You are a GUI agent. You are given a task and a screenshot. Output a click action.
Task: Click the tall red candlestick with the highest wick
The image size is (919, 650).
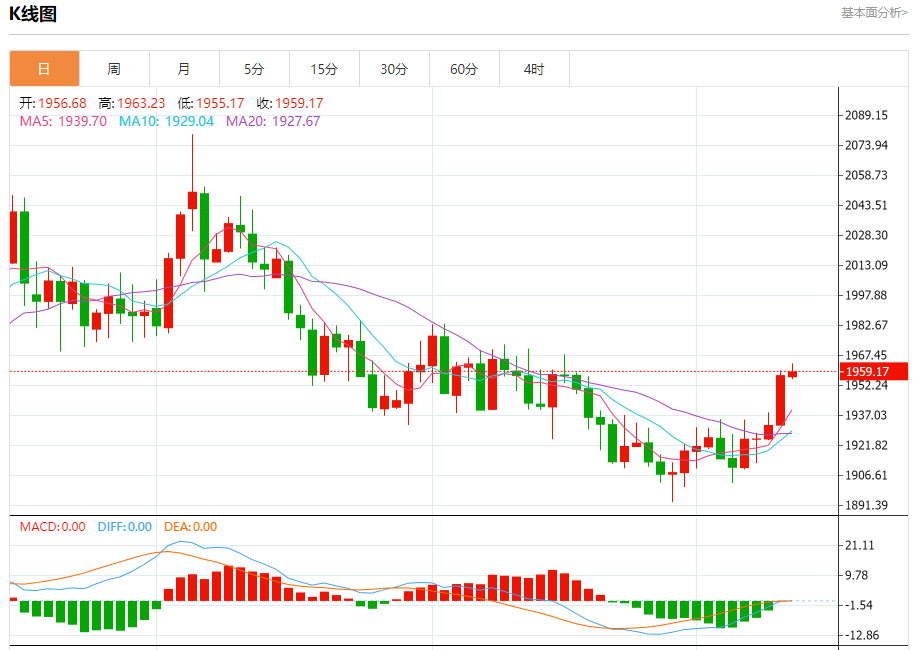coord(192,199)
